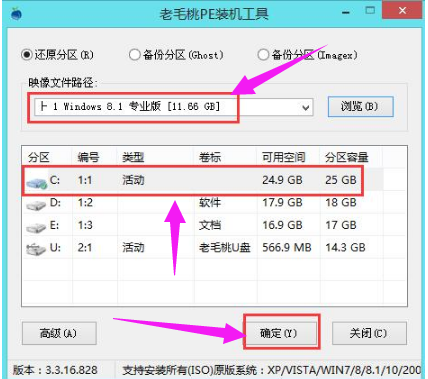The width and height of the screenshot is (428, 379).
Task: Select partition number 2:1 cell
Action: pos(85,248)
